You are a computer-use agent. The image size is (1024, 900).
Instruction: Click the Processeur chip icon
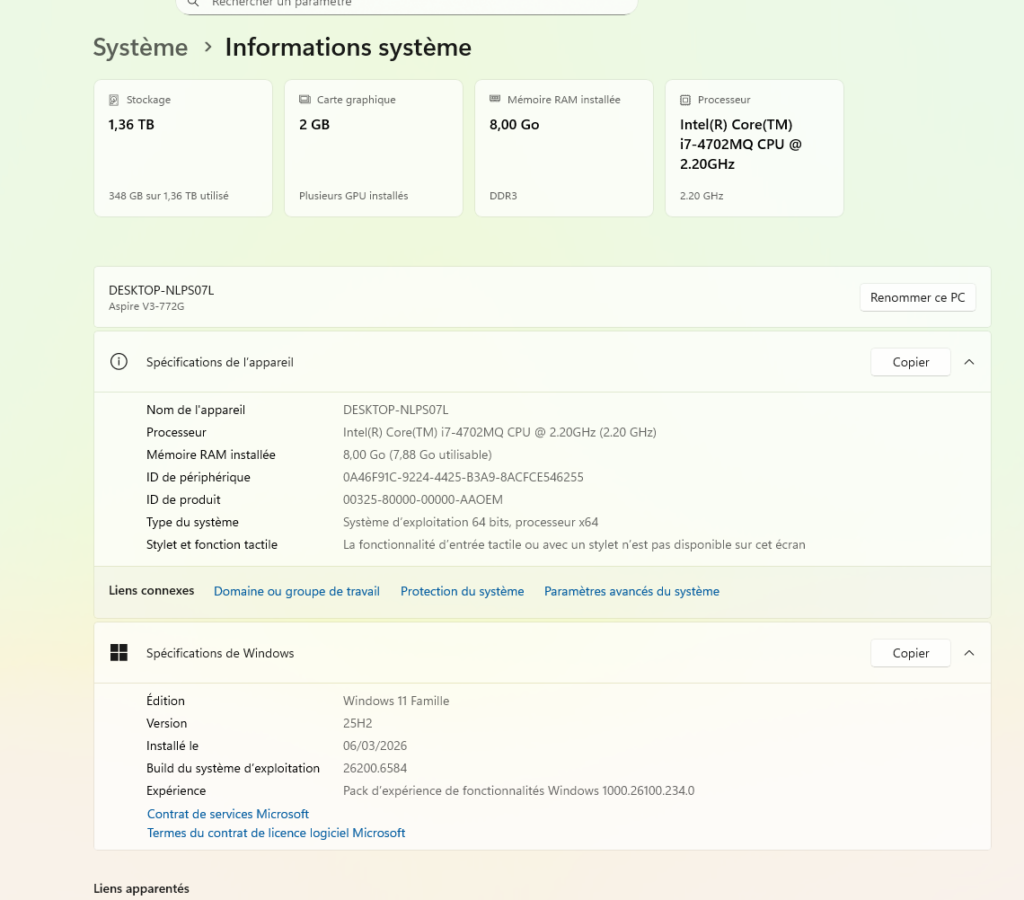tap(685, 100)
